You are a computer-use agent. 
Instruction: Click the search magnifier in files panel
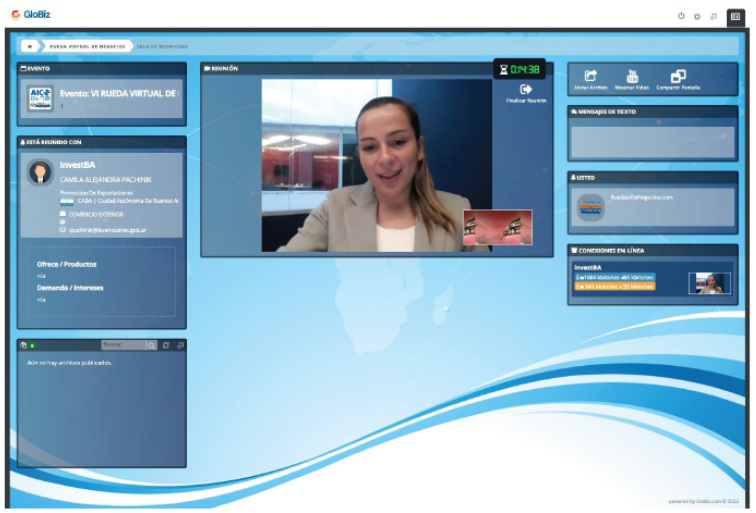pyautogui.click(x=152, y=345)
